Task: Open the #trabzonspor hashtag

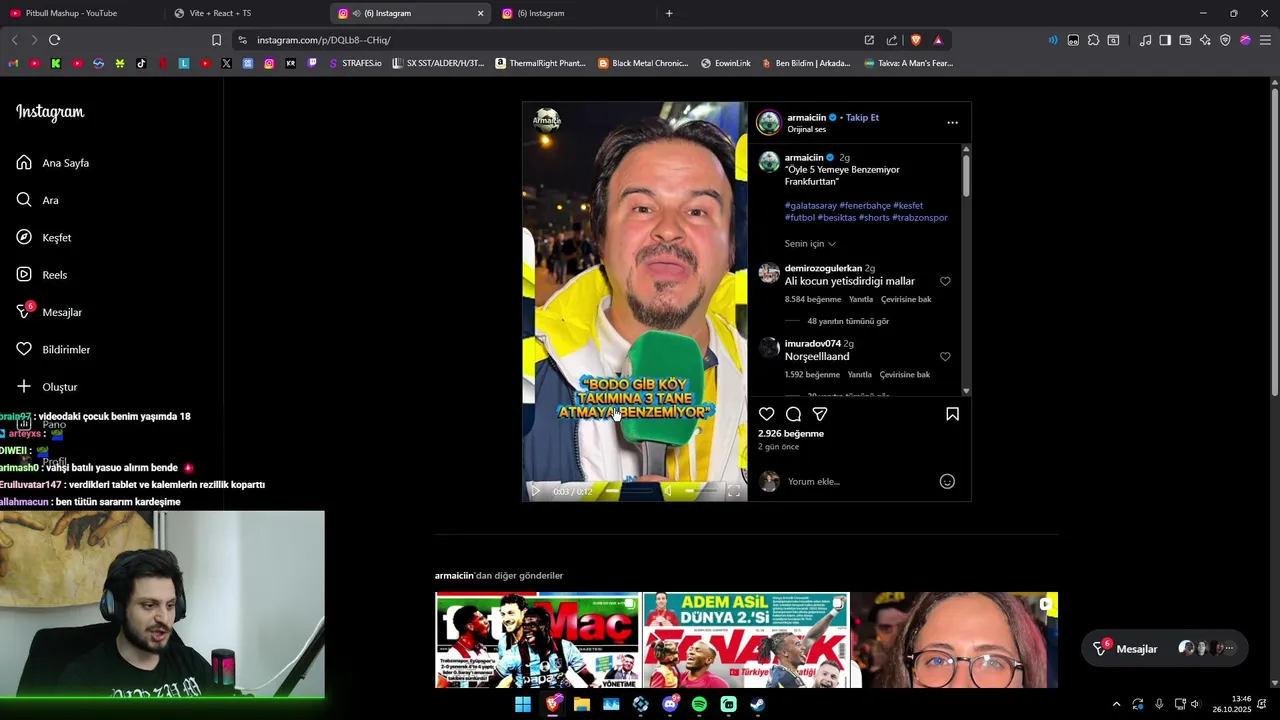Action: tap(919, 218)
